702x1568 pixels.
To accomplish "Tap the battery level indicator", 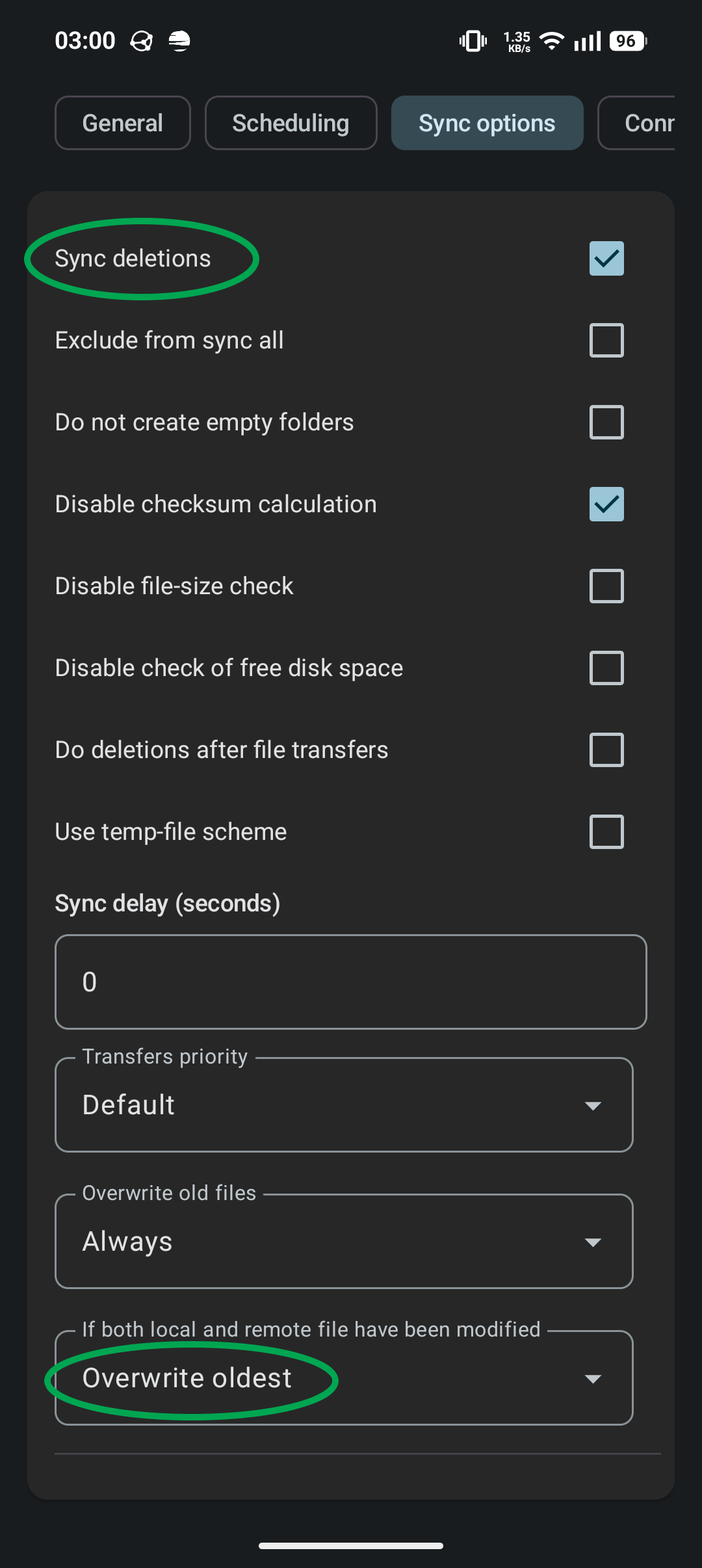I will pos(628,41).
